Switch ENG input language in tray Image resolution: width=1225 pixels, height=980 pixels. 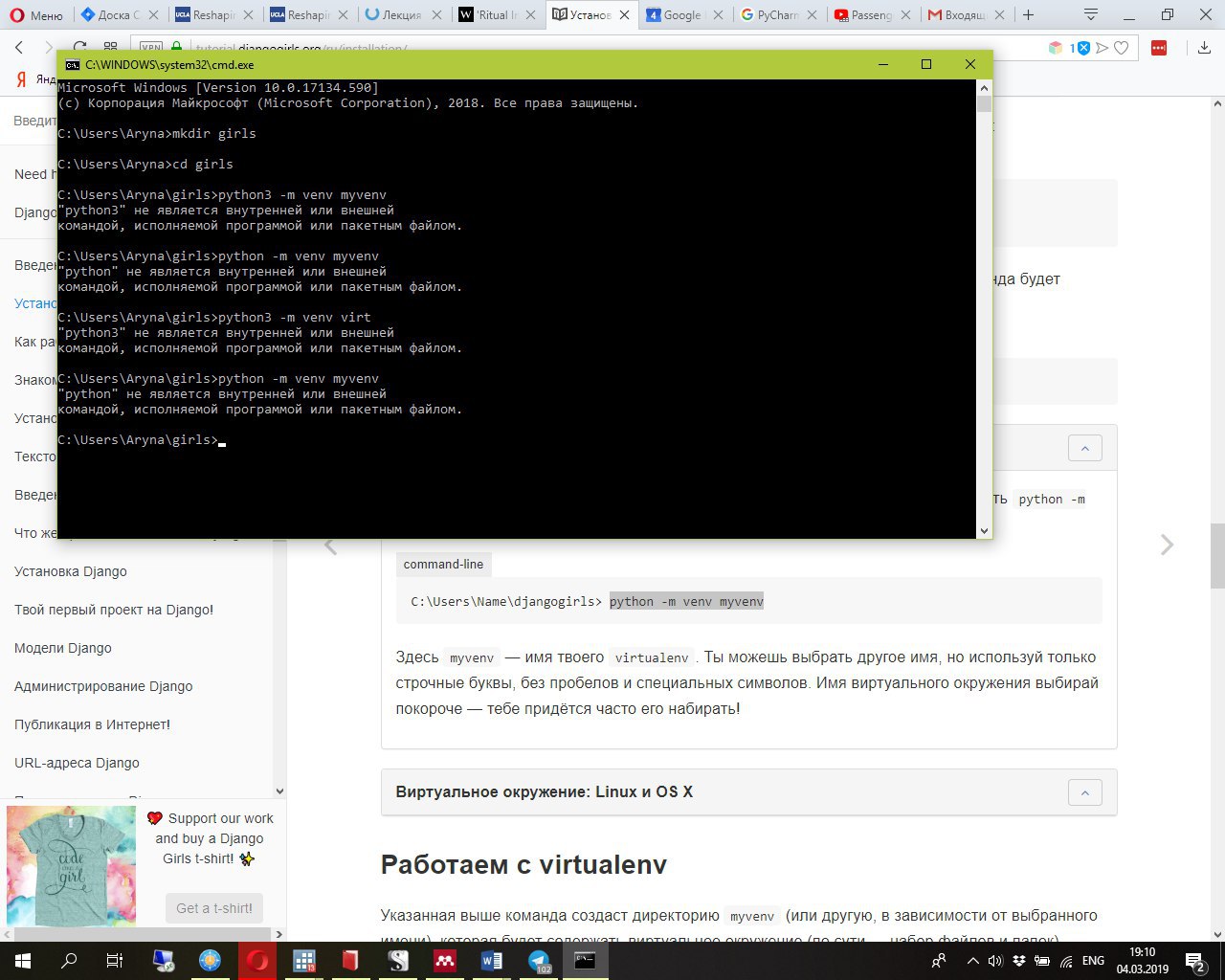1093,961
